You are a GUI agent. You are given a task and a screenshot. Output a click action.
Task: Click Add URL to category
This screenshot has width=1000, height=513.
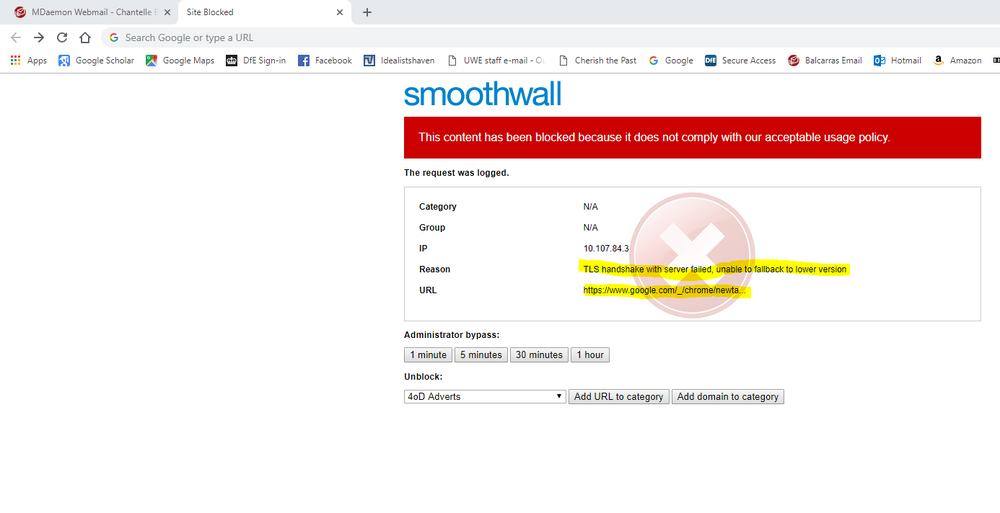point(619,397)
